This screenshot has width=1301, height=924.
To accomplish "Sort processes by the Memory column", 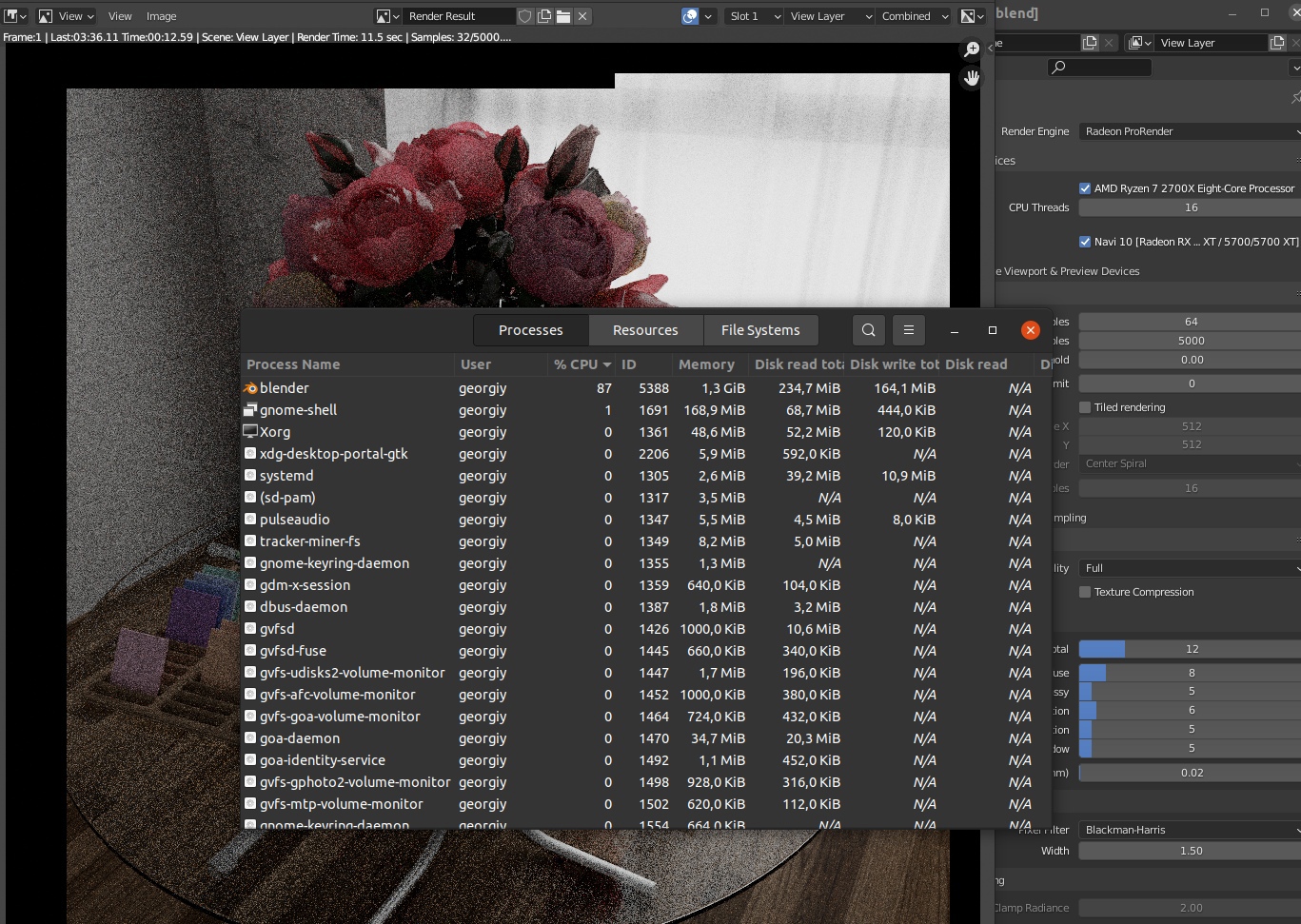I will (x=707, y=364).
